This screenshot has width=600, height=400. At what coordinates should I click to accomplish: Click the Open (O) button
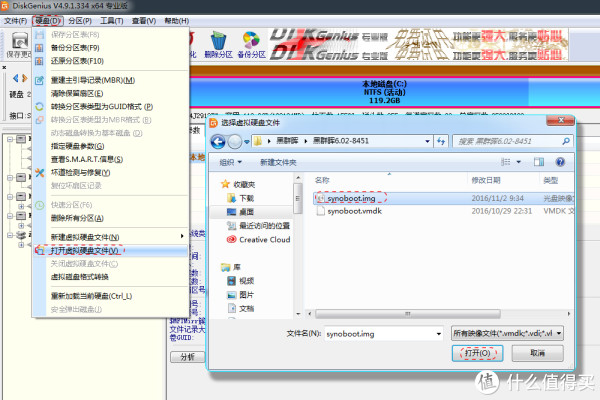coord(477,353)
